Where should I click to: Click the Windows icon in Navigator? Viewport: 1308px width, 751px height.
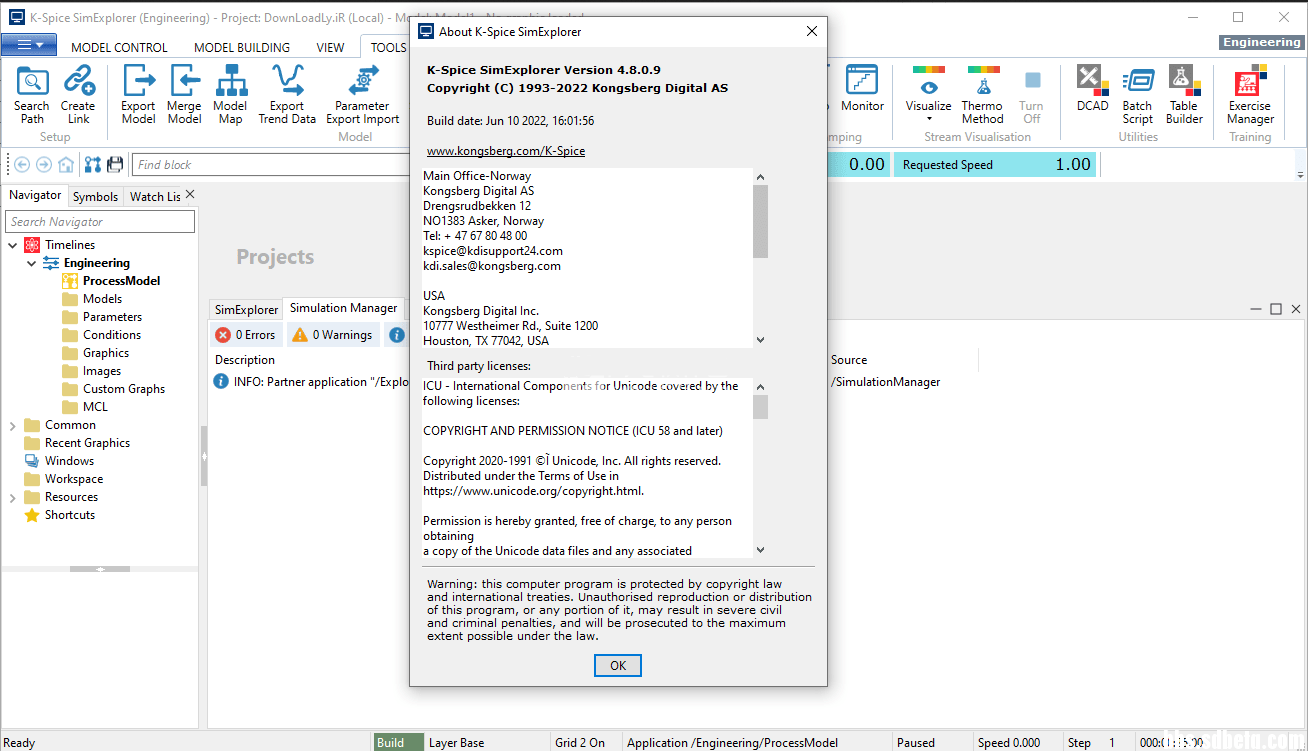32,461
